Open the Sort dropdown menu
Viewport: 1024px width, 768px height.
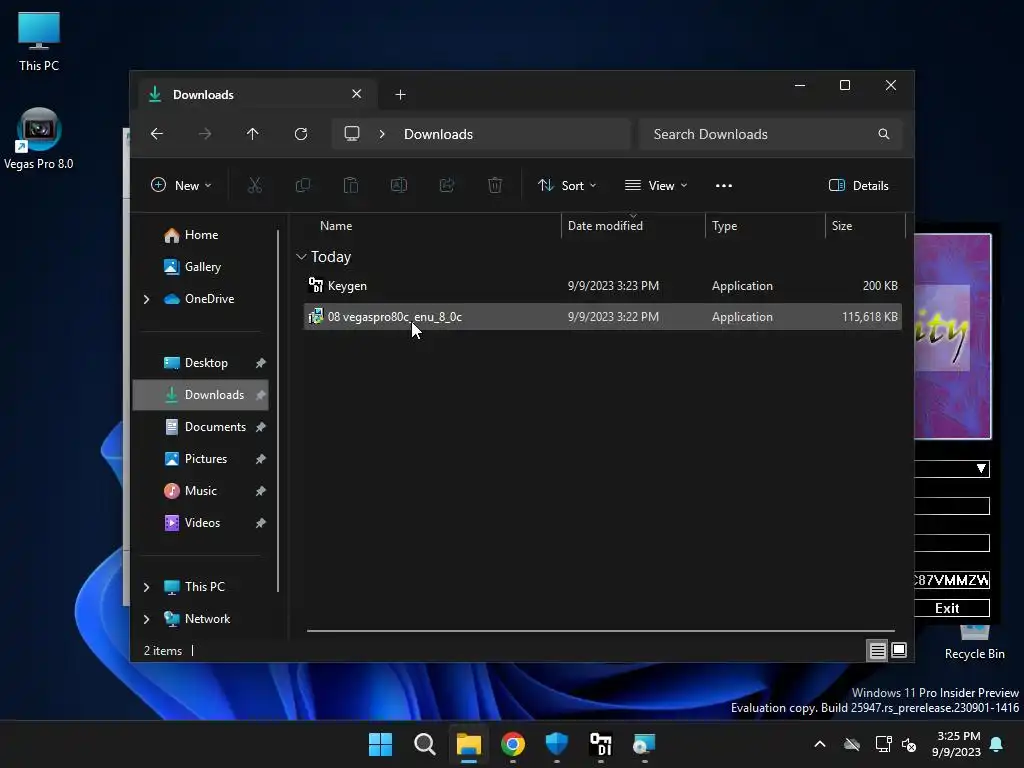[567, 185]
